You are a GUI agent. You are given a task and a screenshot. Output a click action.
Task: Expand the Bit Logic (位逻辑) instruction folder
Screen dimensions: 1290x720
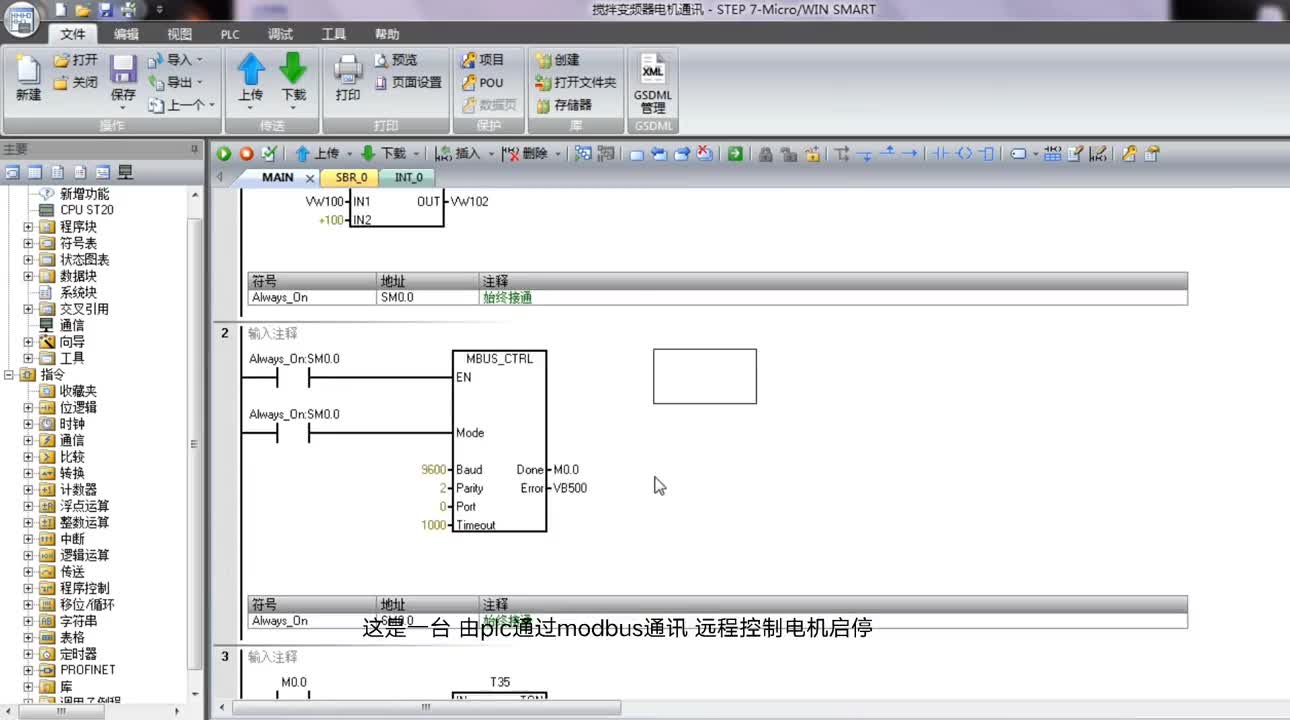[x=28, y=407]
